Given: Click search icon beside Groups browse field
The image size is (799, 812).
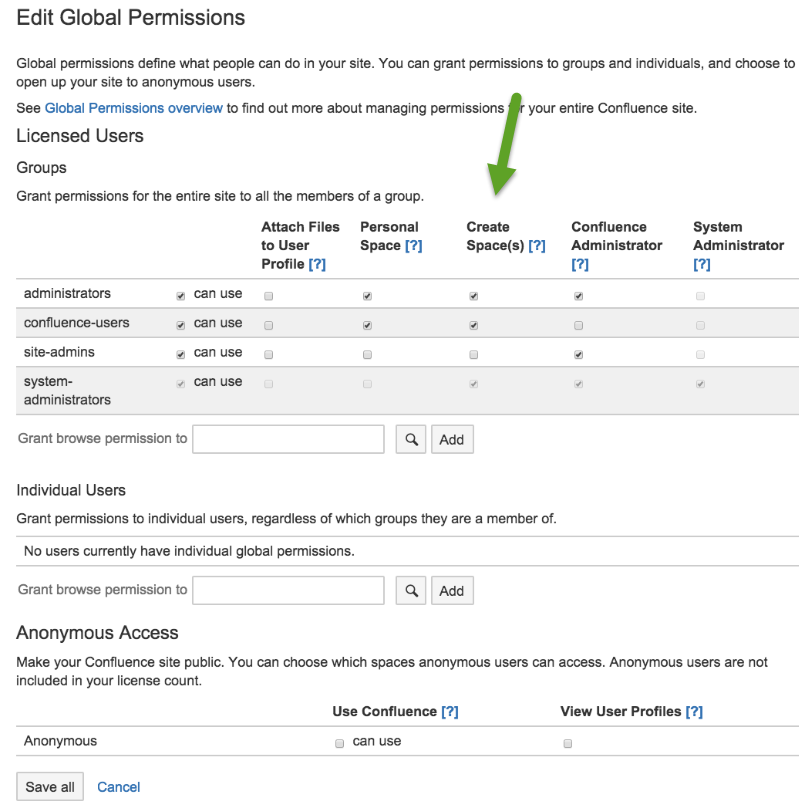Looking at the screenshot, I should tap(411, 440).
